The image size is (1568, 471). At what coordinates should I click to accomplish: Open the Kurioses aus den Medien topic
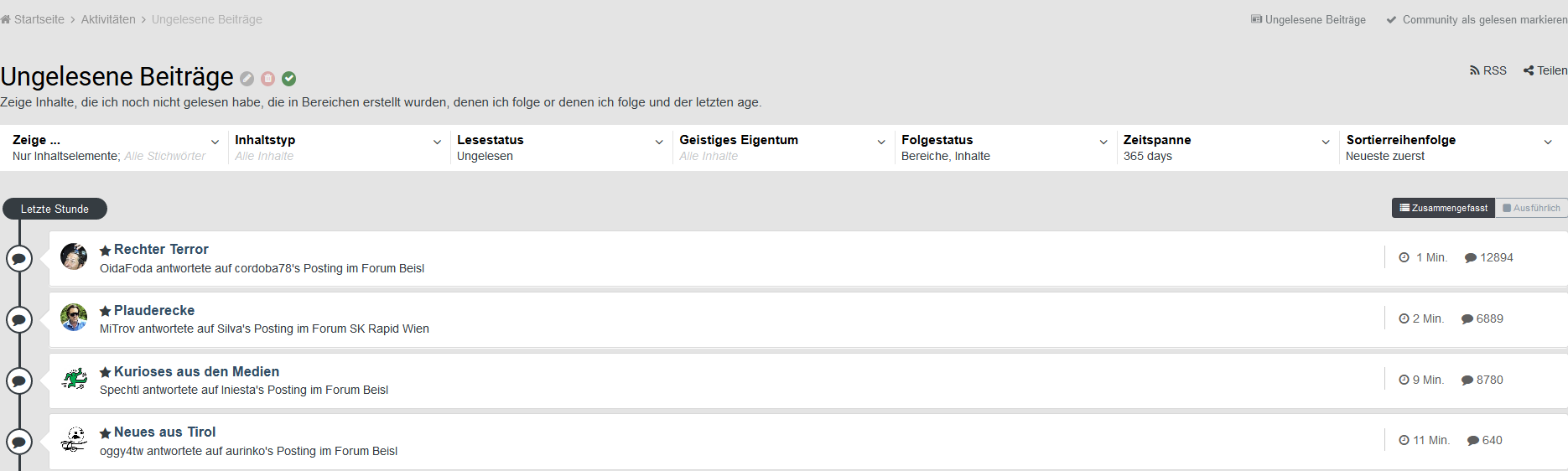(x=196, y=371)
